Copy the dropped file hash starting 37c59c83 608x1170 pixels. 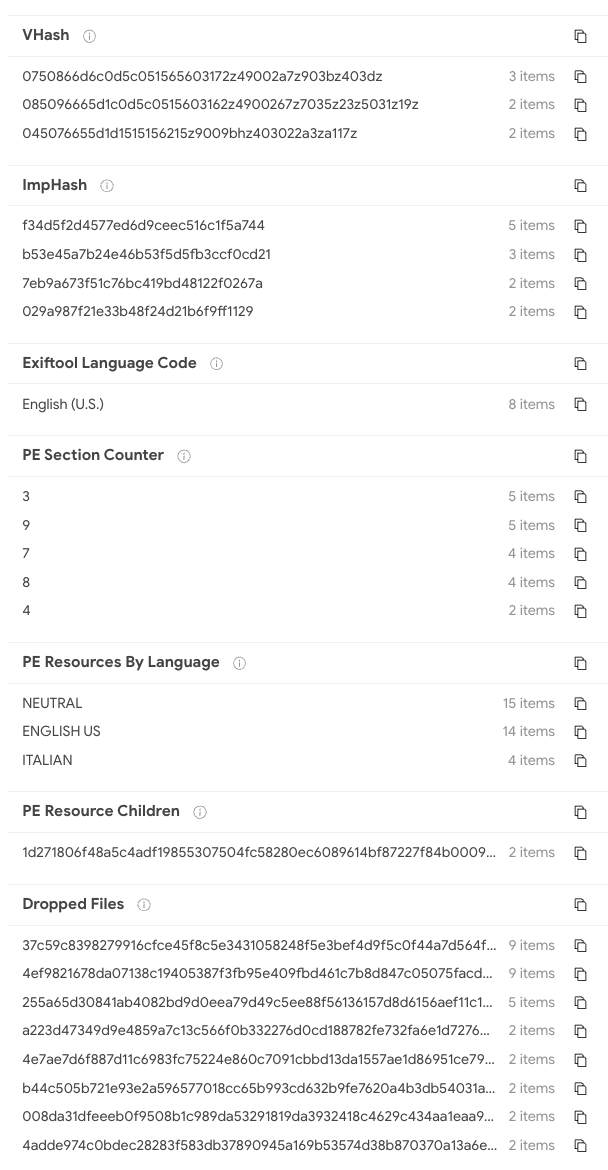580,945
